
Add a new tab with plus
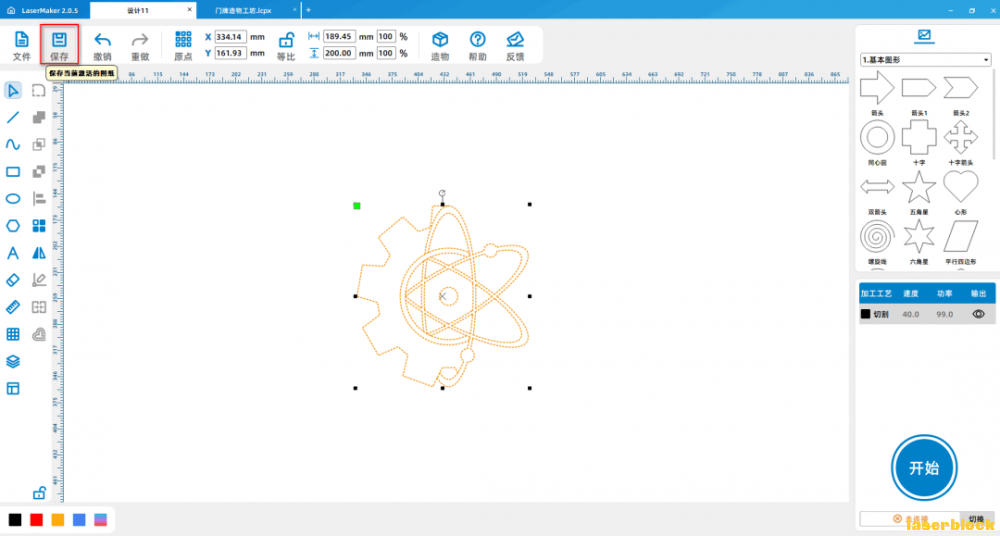pos(309,10)
